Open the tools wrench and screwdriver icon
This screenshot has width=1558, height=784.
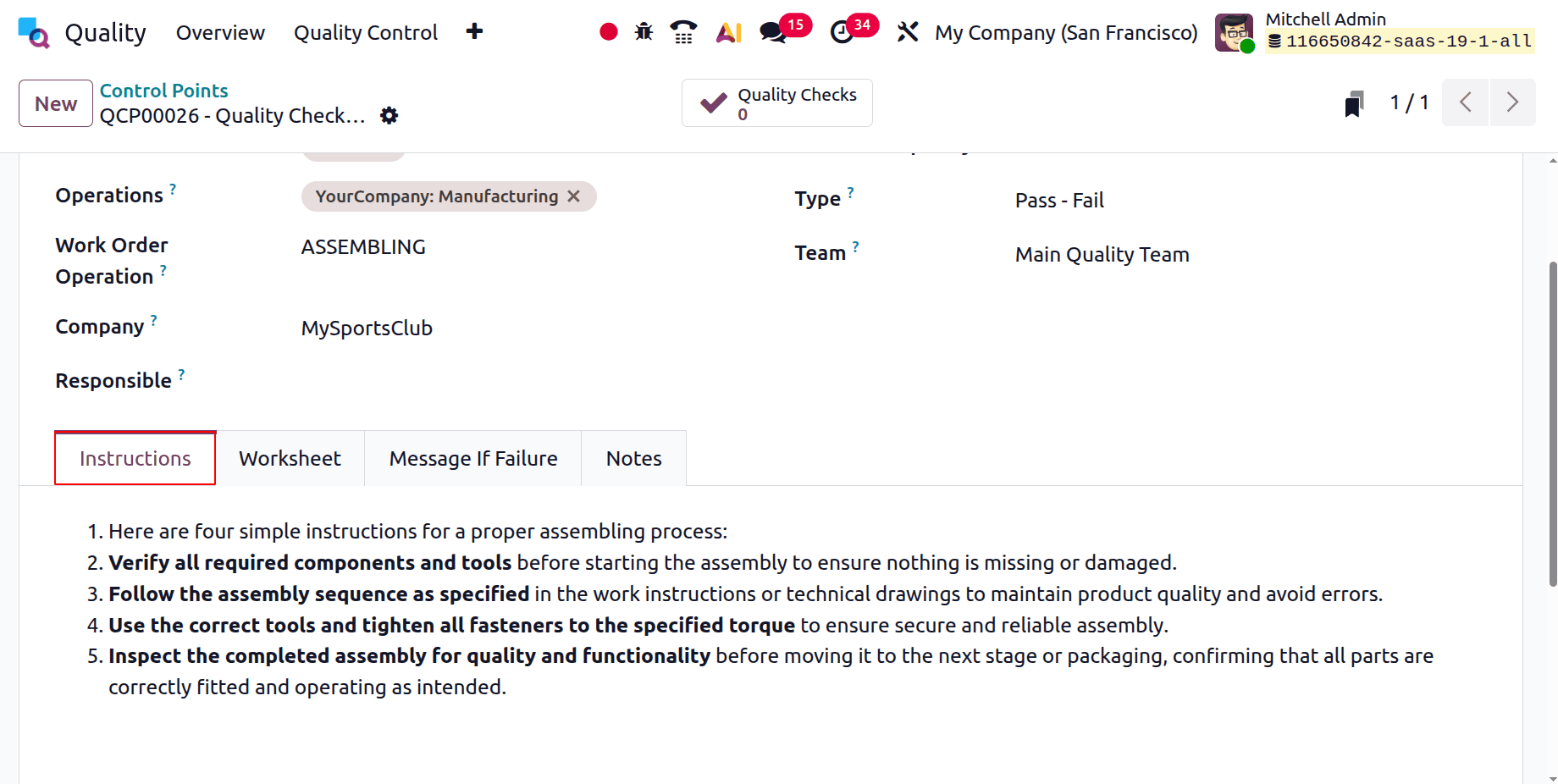[908, 32]
